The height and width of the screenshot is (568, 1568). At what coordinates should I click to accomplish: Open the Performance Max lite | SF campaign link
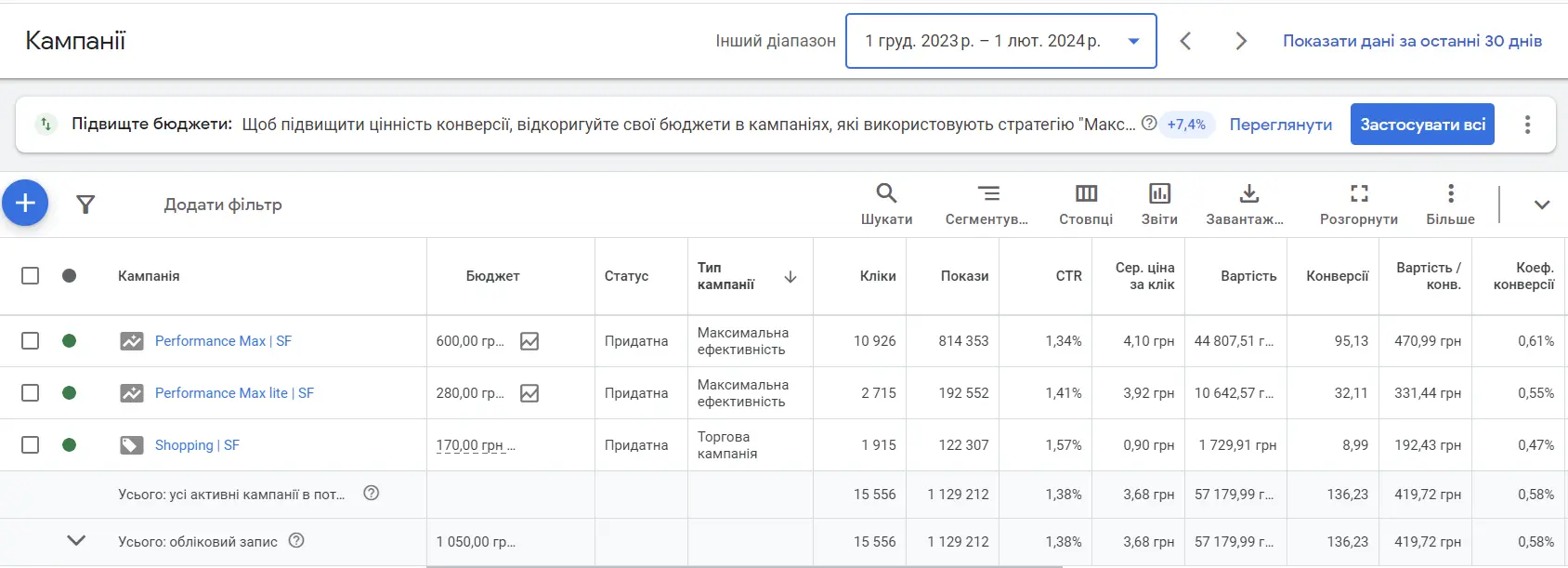234,393
